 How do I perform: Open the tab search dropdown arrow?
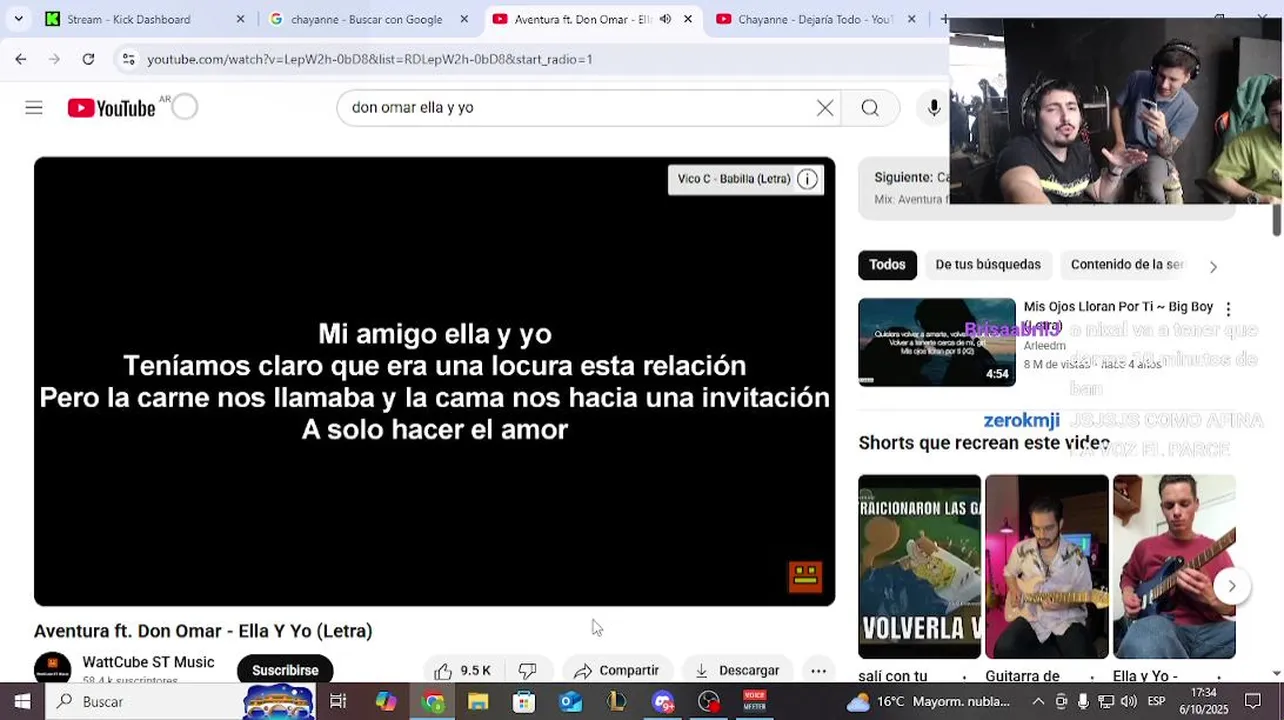(x=18, y=19)
